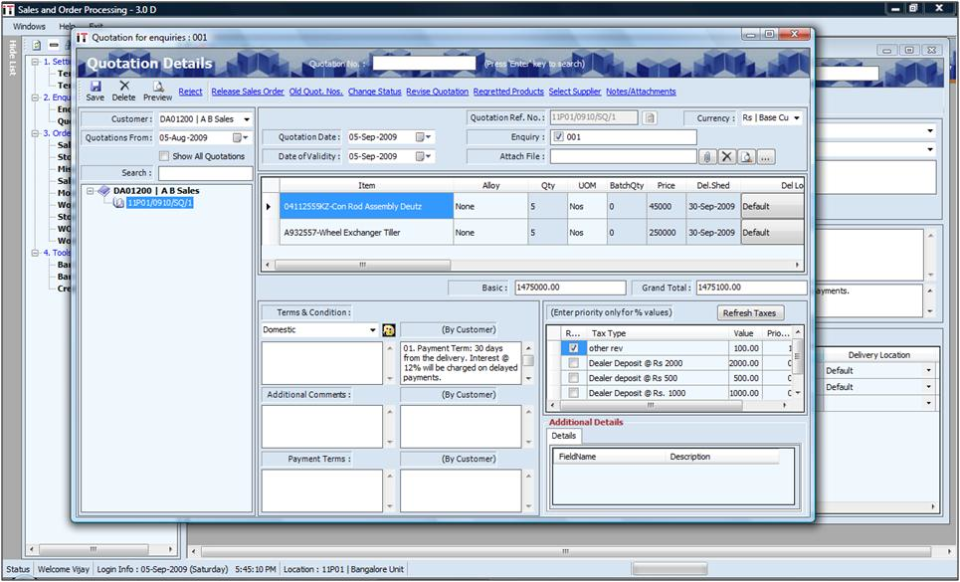Open the Currency dropdown showing Rs | Base Cu

(x=797, y=117)
